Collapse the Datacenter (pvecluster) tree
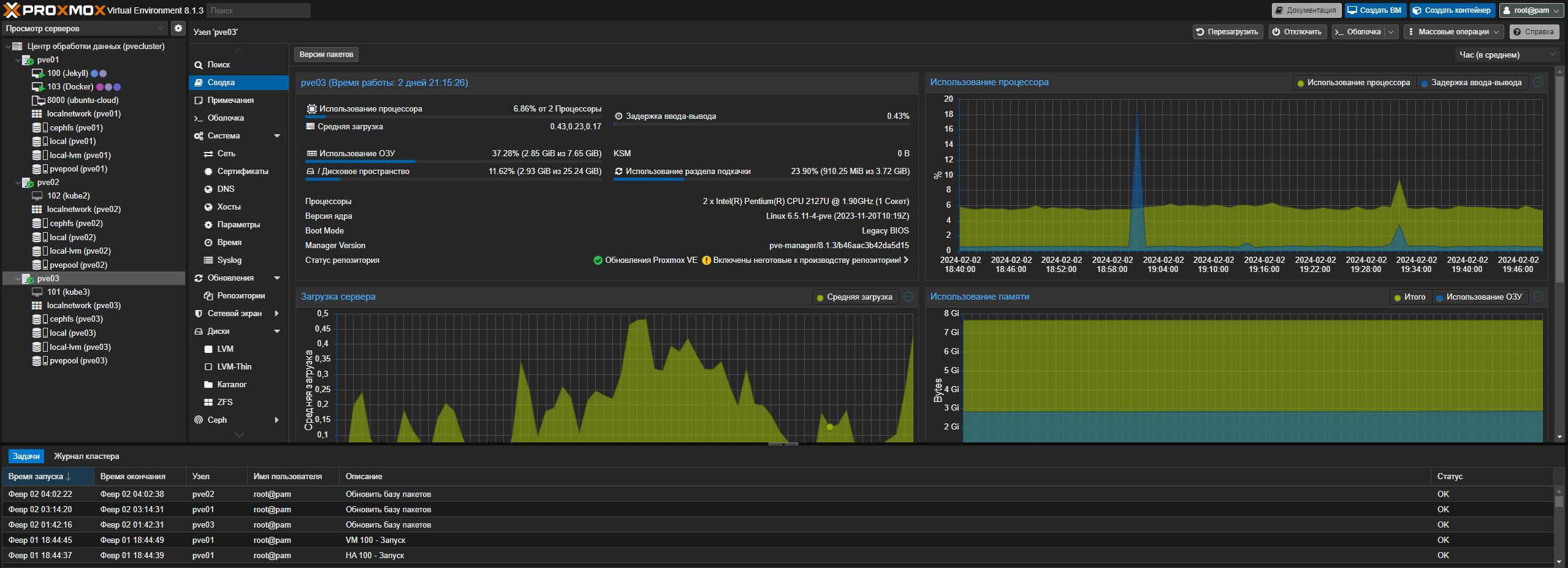Image resolution: width=1568 pixels, height=568 pixels. pyautogui.click(x=8, y=47)
